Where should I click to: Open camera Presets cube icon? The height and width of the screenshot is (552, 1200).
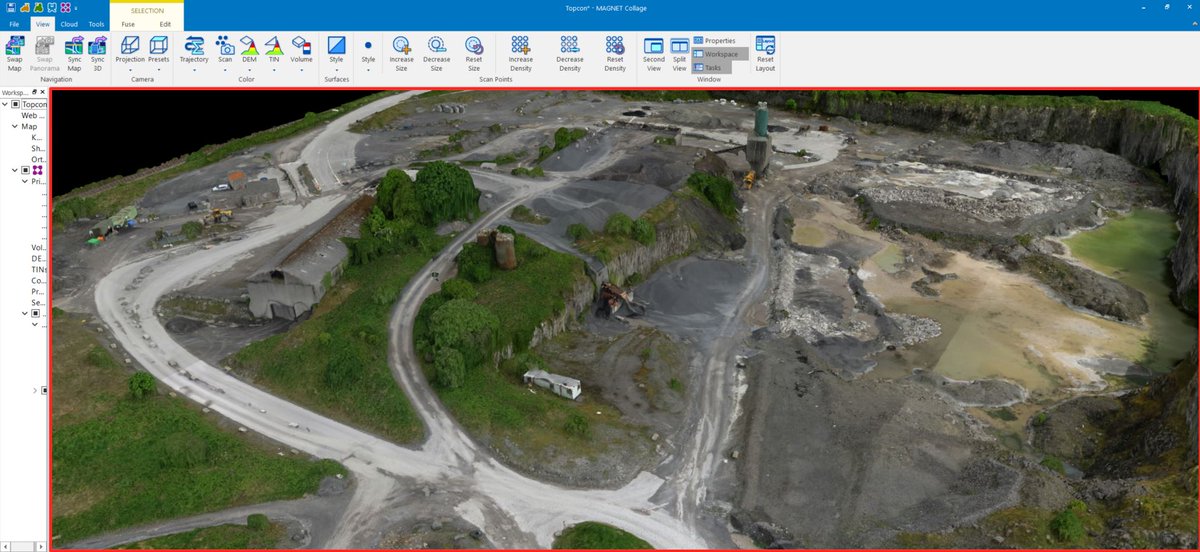pos(158,45)
